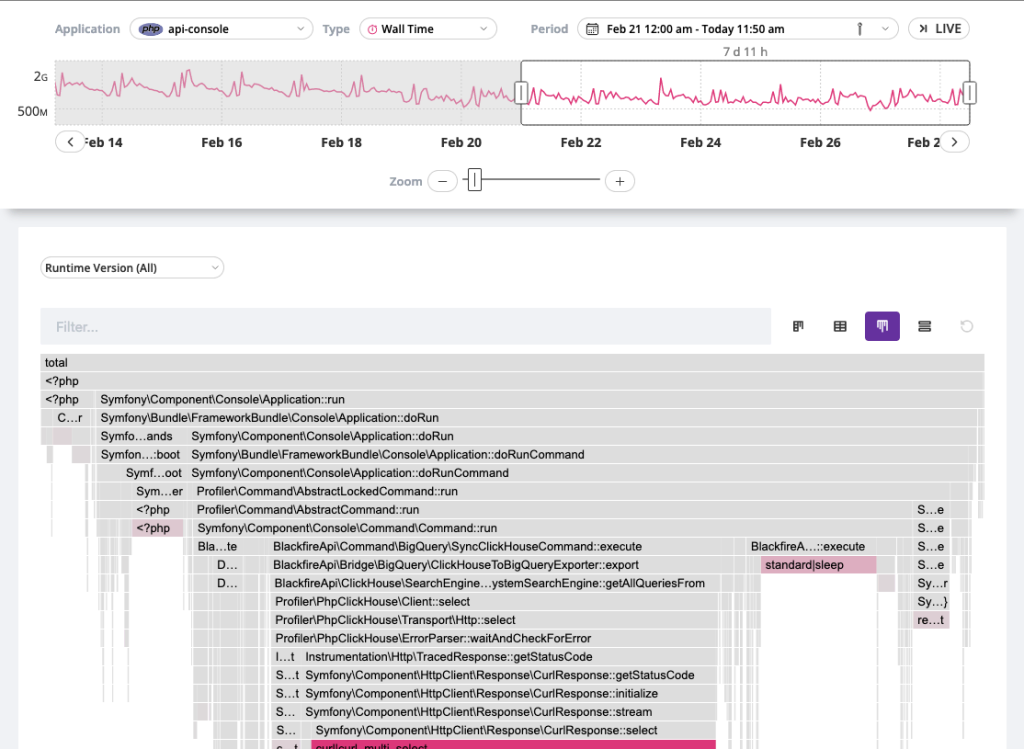Navigate earlier with the left chevron
1024x749 pixels.
[70, 141]
